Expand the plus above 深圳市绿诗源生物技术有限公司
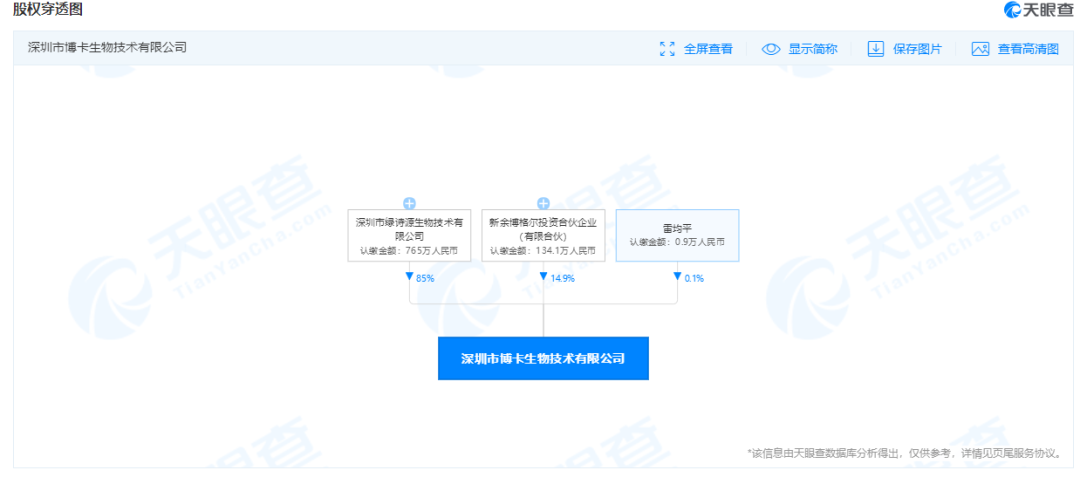The height and width of the screenshot is (477, 1080). click(409, 203)
